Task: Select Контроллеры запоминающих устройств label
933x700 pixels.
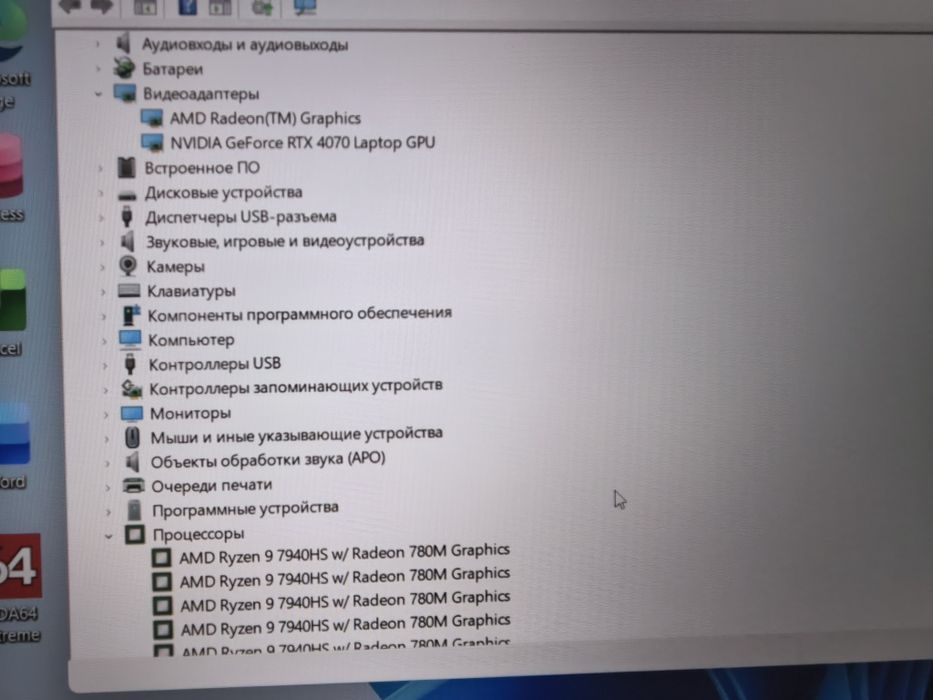Action: pyautogui.click(x=296, y=387)
